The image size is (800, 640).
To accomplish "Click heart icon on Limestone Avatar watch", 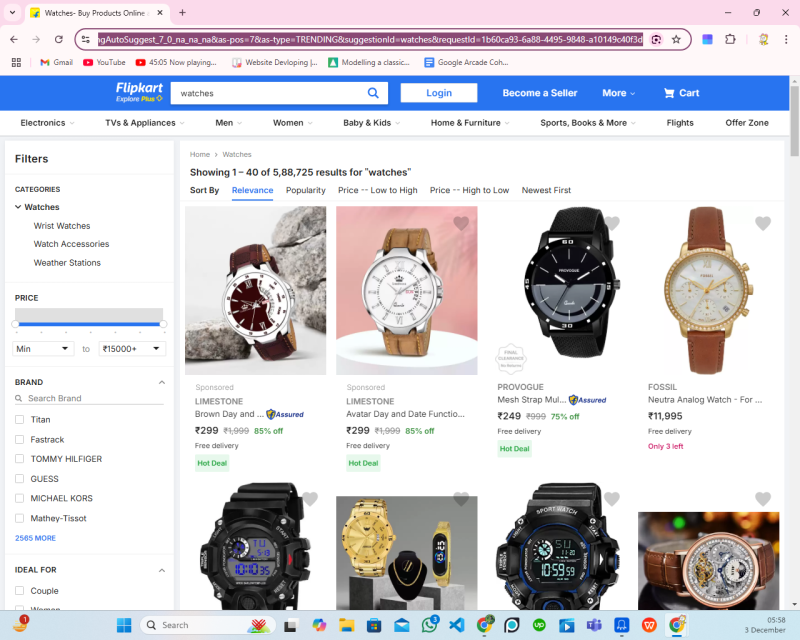I will coord(461,223).
